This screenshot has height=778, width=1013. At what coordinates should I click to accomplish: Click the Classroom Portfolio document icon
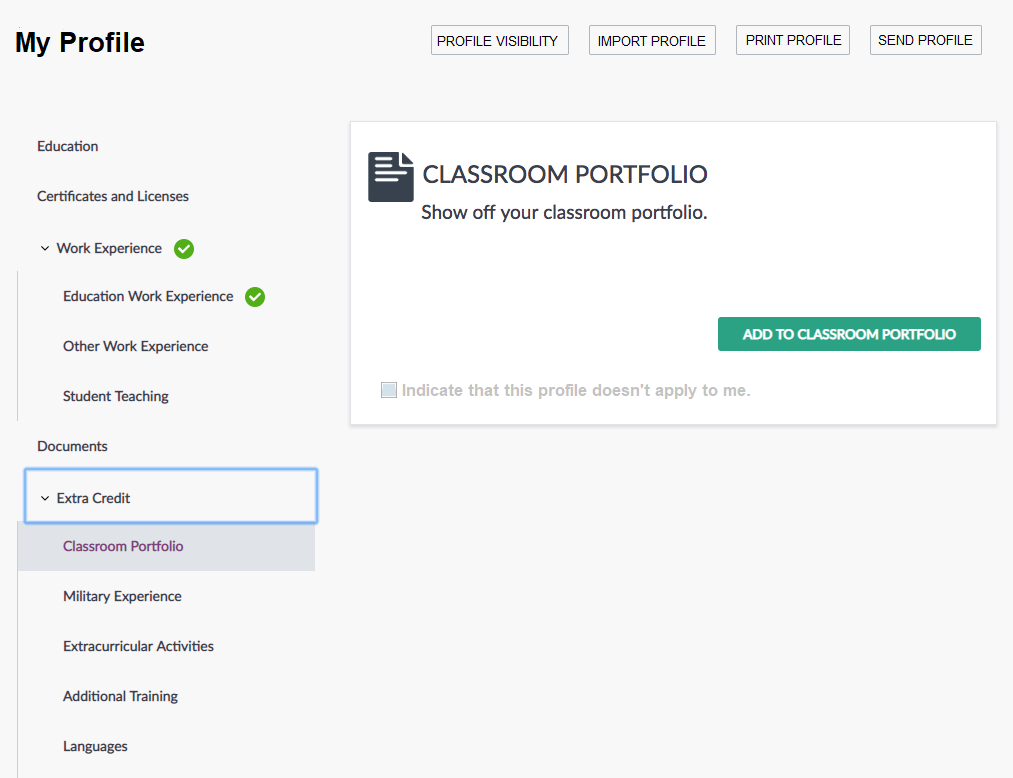(390, 177)
